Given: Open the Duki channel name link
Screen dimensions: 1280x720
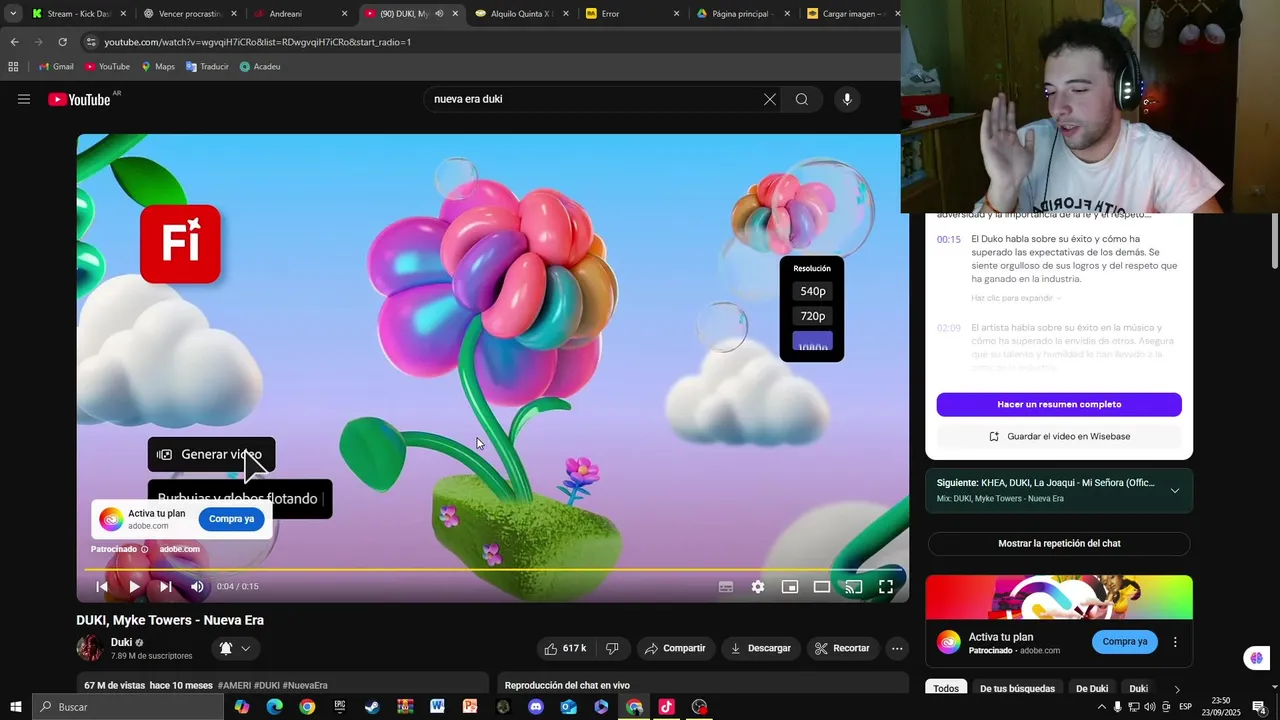Looking at the screenshot, I should pyautogui.click(x=121, y=642).
